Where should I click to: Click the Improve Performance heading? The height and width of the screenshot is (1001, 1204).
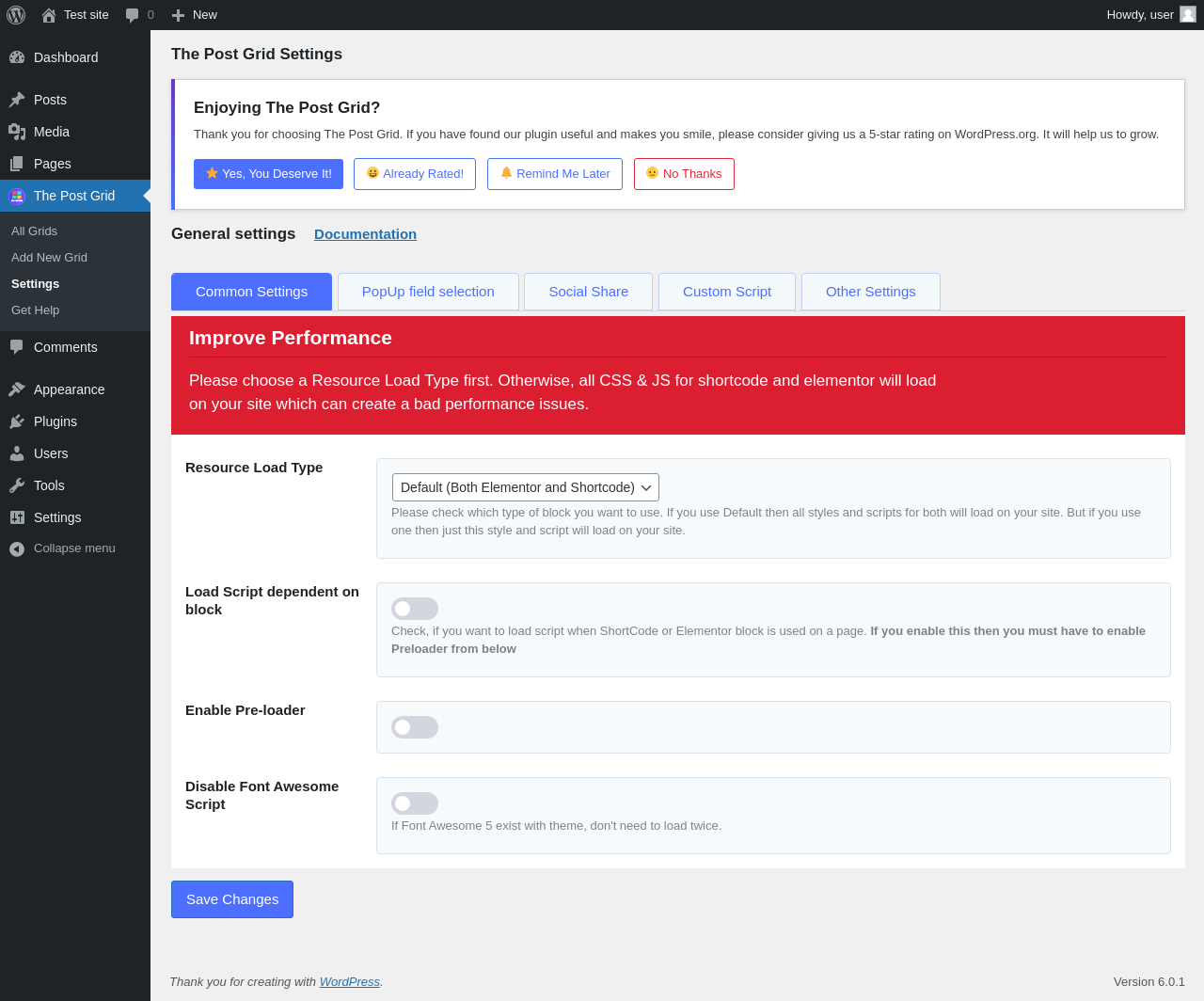pos(291,338)
